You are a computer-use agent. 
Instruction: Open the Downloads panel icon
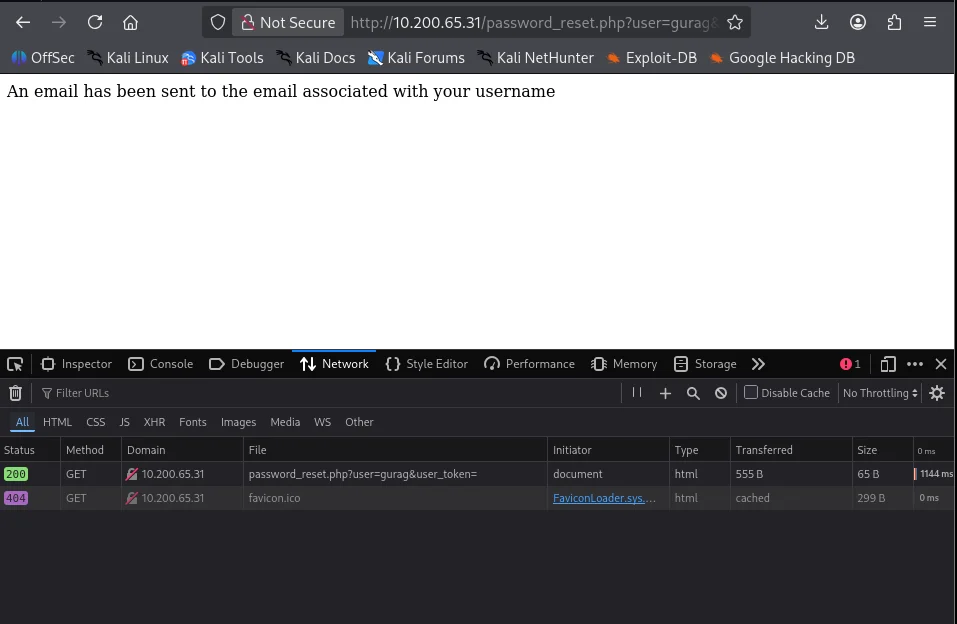point(821,22)
